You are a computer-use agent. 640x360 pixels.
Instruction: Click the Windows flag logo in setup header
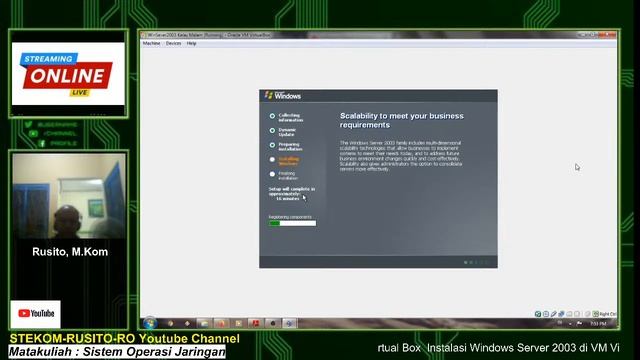[x=269, y=95]
